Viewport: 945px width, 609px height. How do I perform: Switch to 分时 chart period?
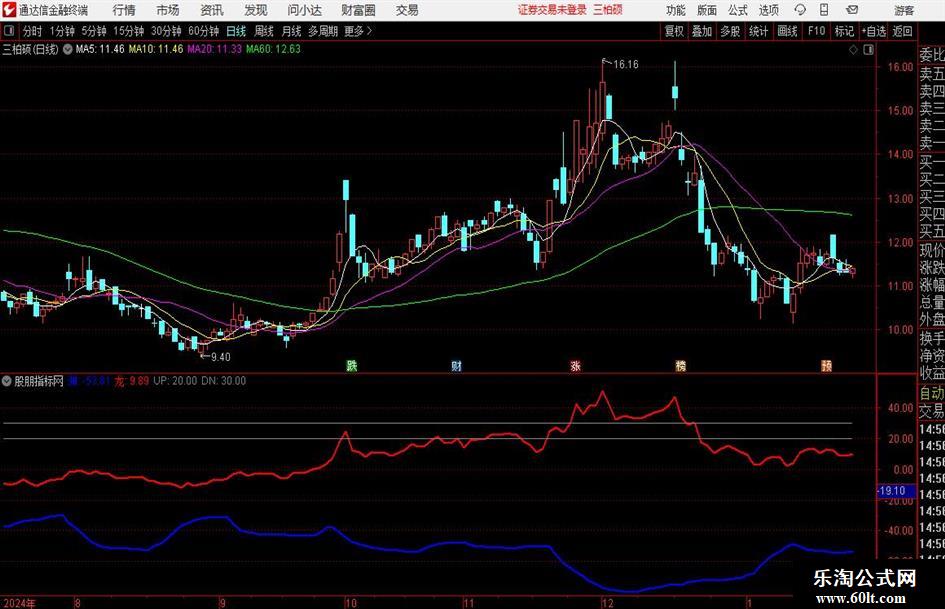click(33, 31)
